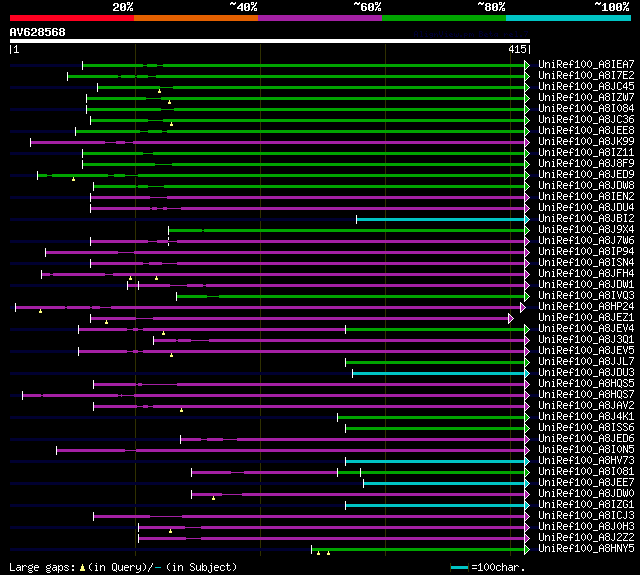Click the UniRef100_A8JDW1 label
The height and width of the screenshot is (575, 640).
[586, 285]
